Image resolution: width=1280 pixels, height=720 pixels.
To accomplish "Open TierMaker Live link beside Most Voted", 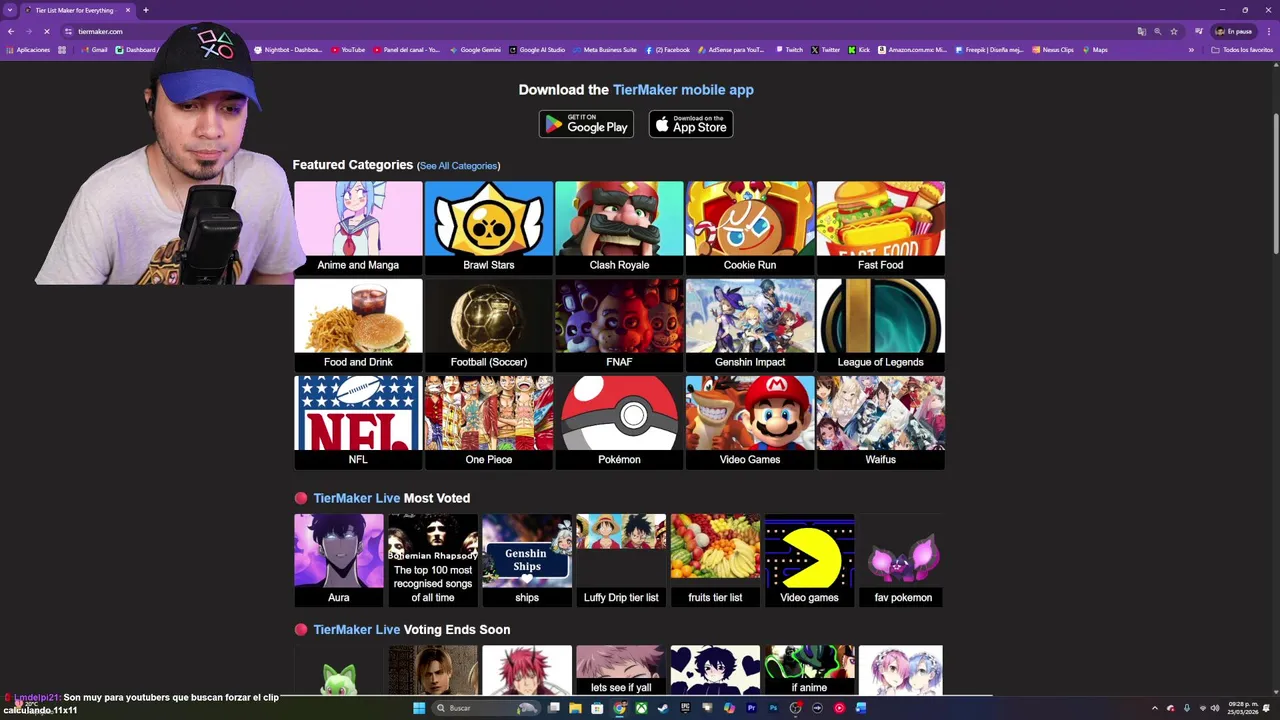I will click(356, 498).
